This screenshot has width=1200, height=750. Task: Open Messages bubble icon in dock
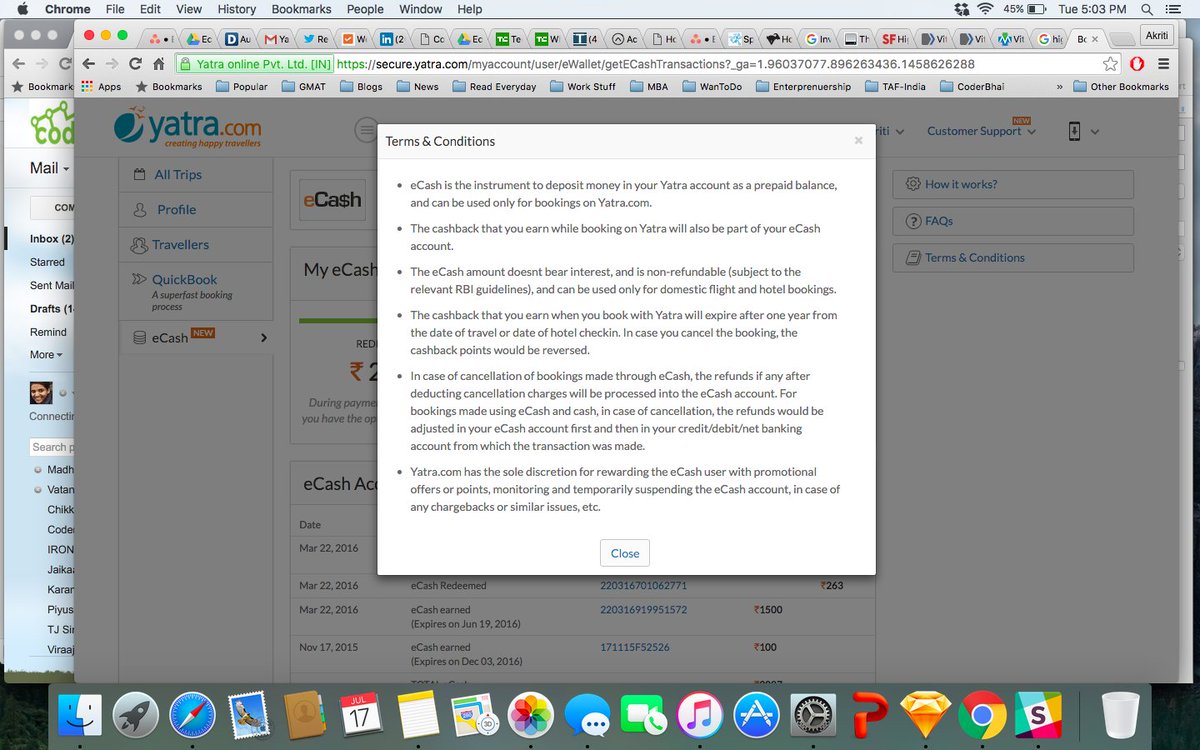click(587, 714)
